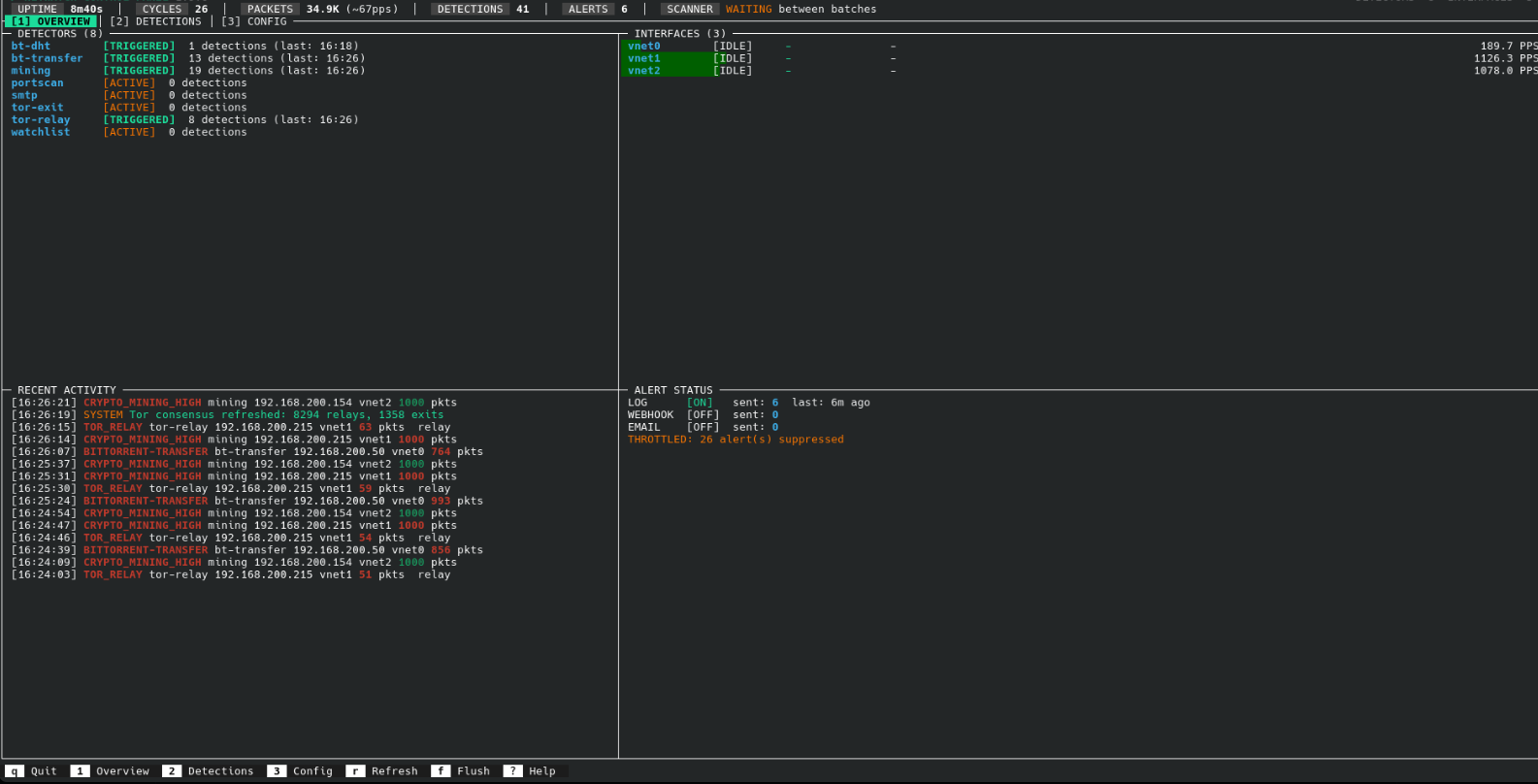Toggle the EMAIL alert [OFF] indicator
The height and width of the screenshot is (784, 1538).
click(x=703, y=428)
